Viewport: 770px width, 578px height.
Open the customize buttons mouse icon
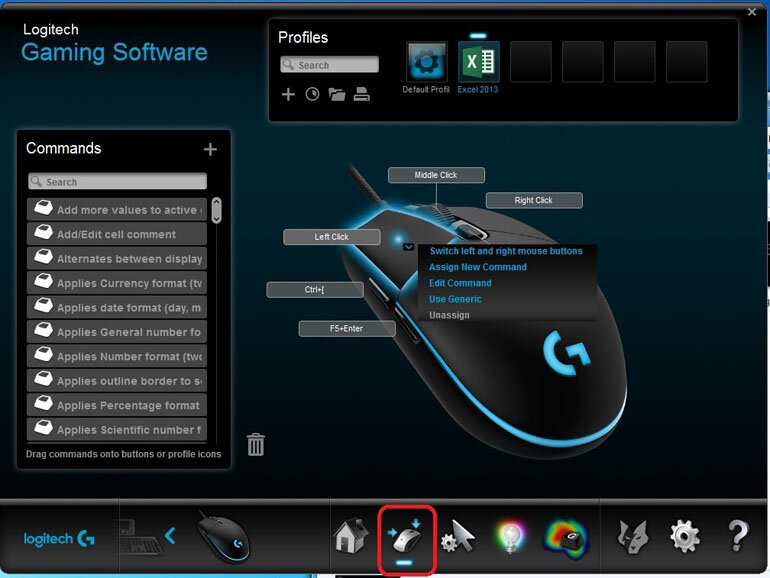click(406, 538)
